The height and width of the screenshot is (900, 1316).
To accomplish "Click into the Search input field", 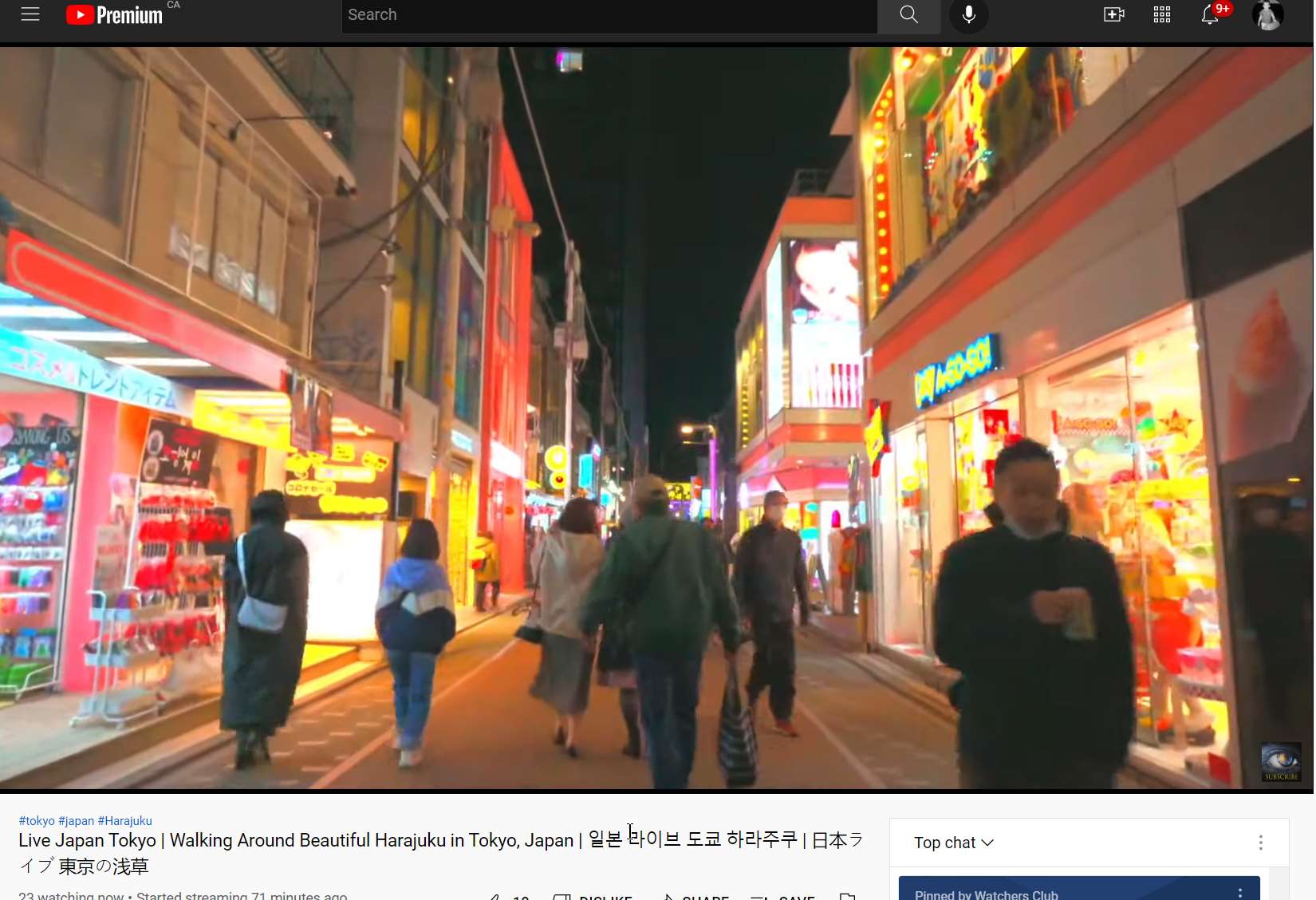I will coord(609,15).
